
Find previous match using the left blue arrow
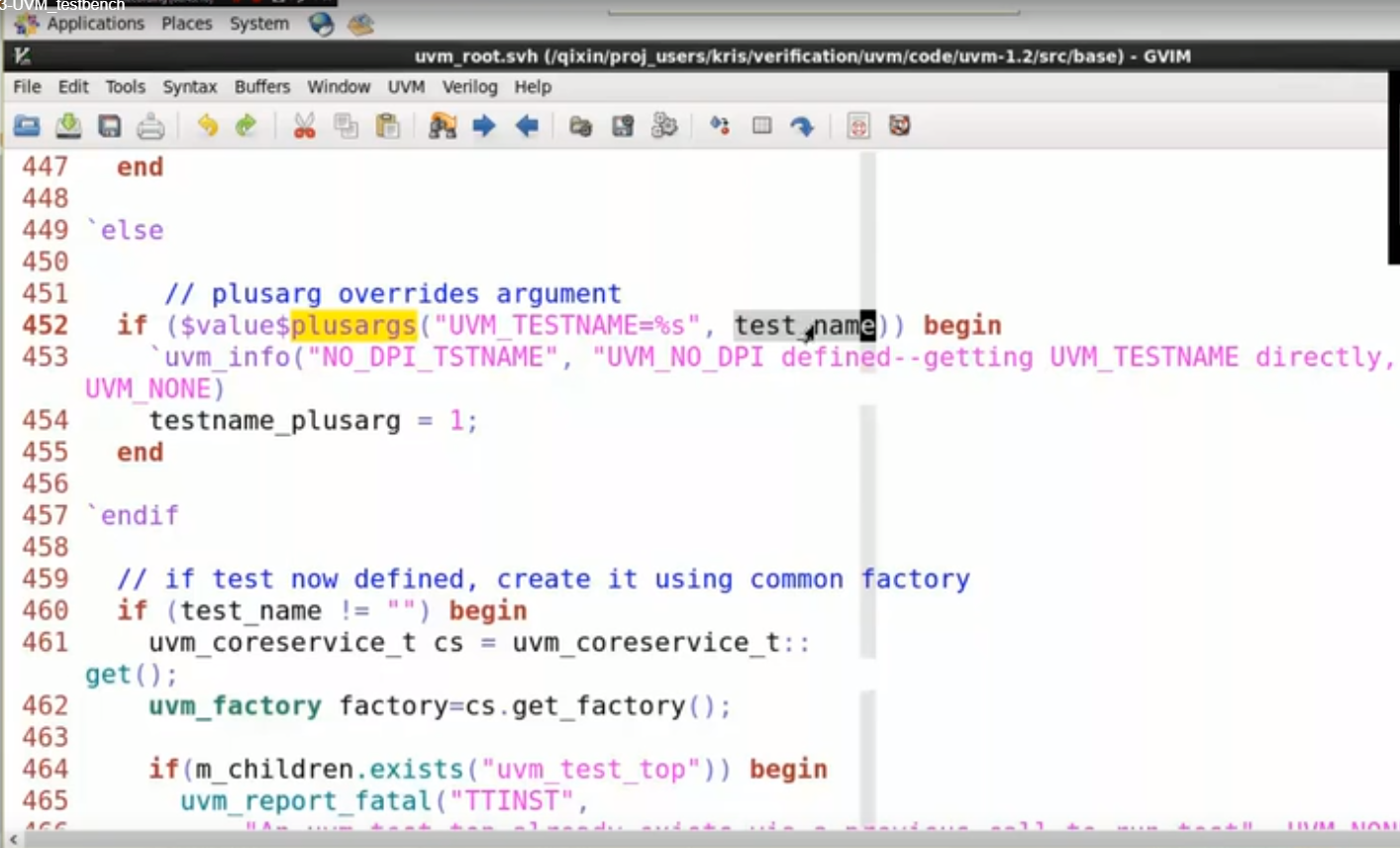click(x=526, y=126)
